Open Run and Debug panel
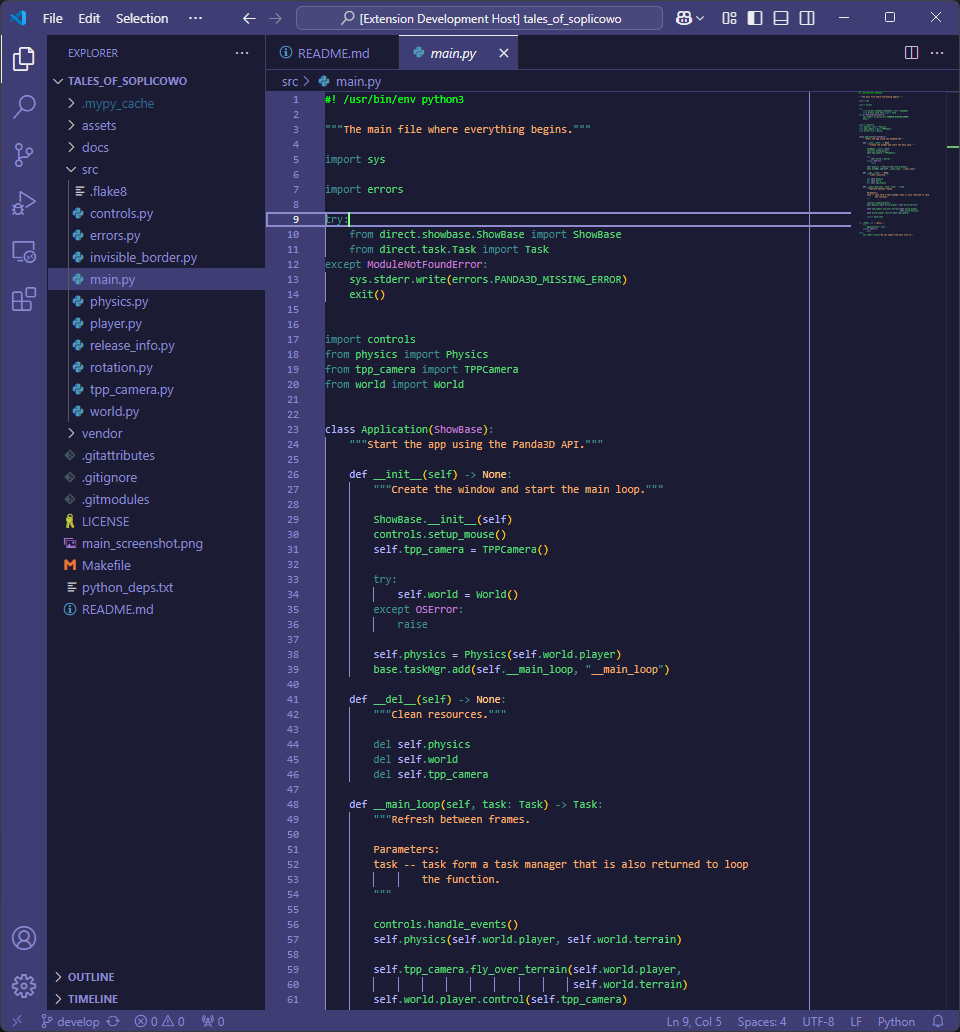The height and width of the screenshot is (1032, 960). click(23, 203)
